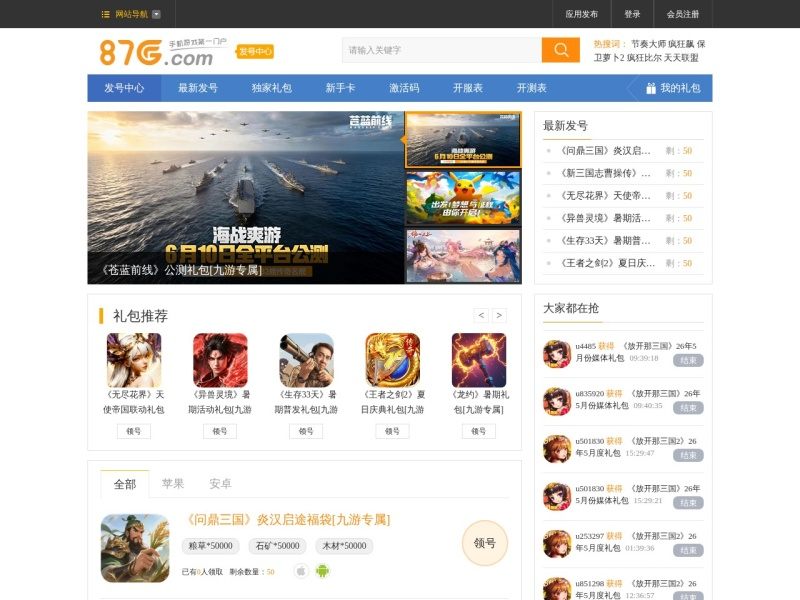800x600 pixels.
Task: Open the 独家礼包 nav item
Action: (271, 88)
